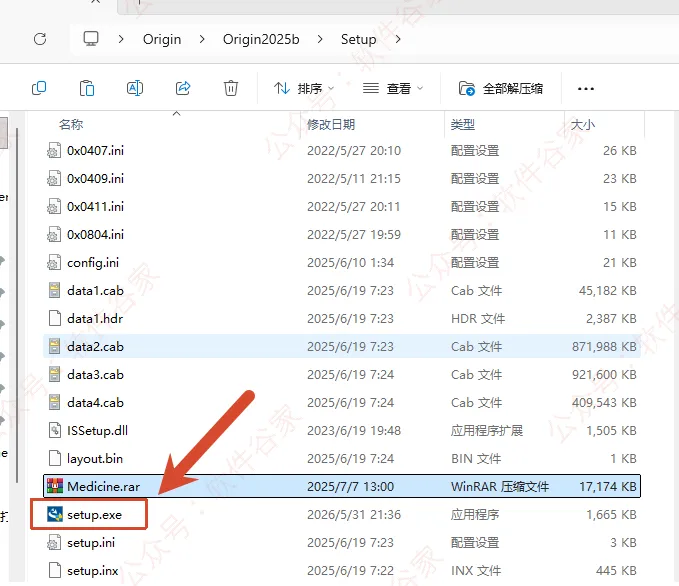Select file Medicine.rar
Viewport: 679px width, 586px height.
pos(342,486)
